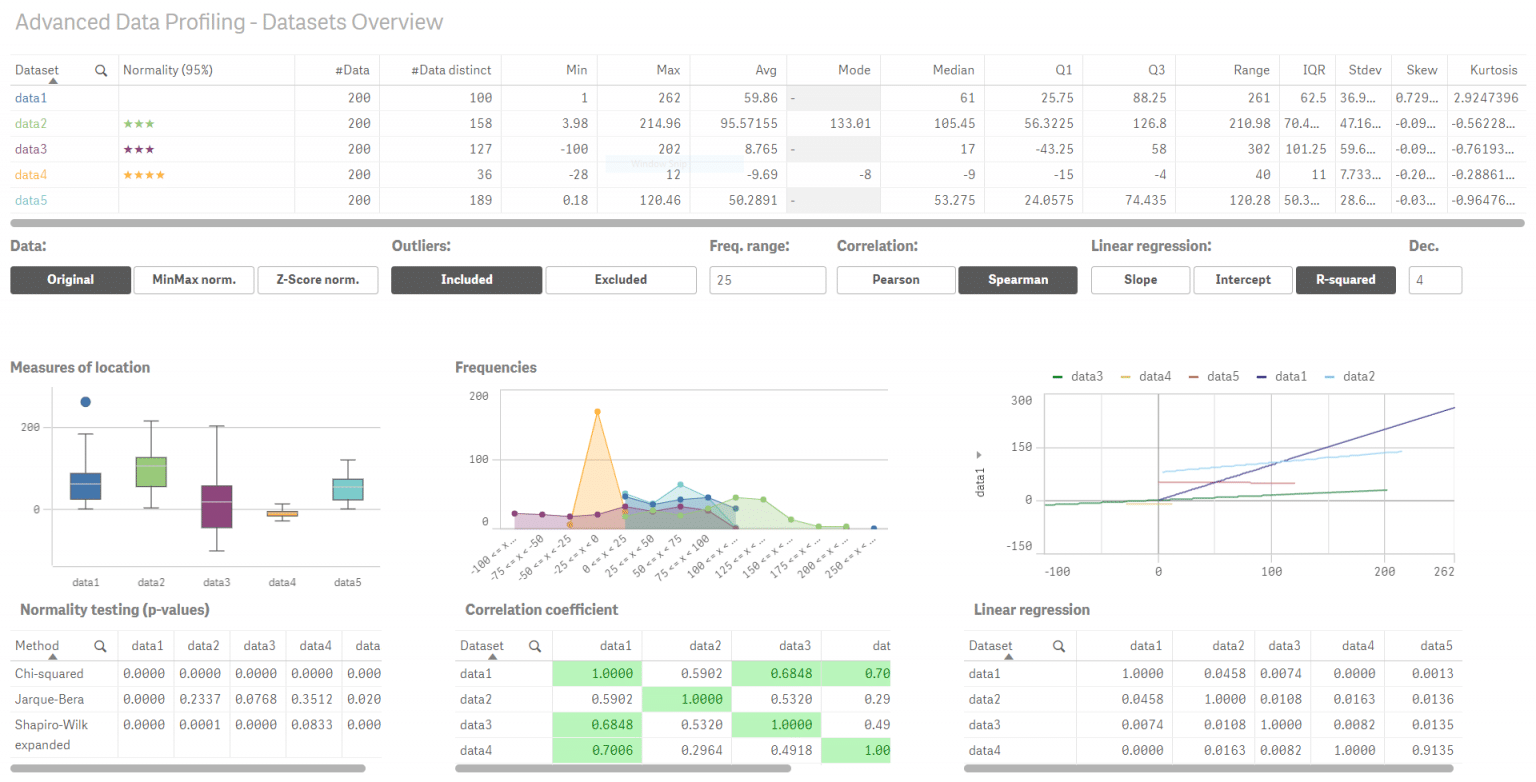Select the R-squared option
Viewport: 1536px width, 782px height.
click(x=1345, y=280)
